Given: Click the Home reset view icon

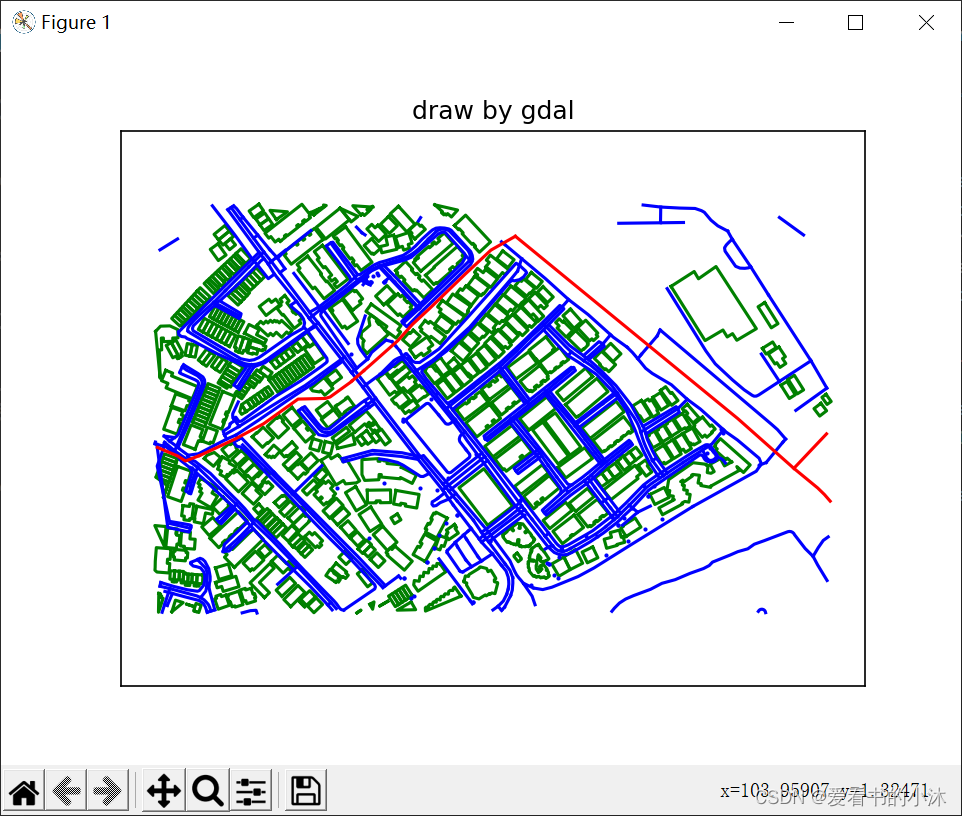Looking at the screenshot, I should 24,792.
